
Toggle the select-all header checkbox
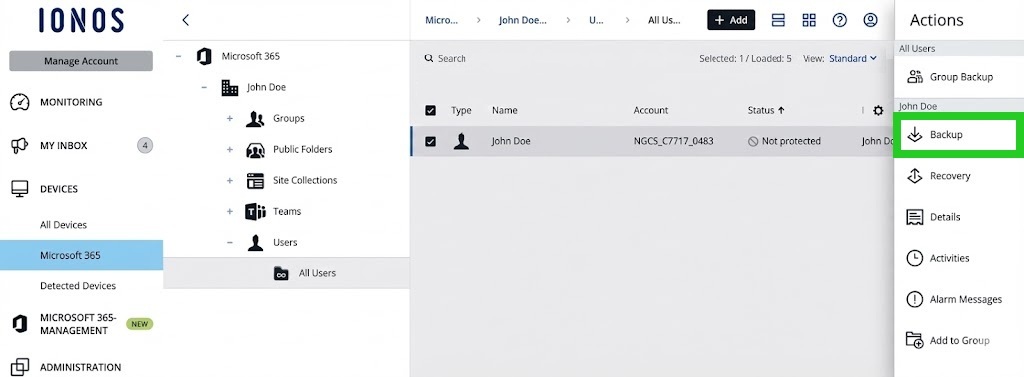[x=430, y=110]
